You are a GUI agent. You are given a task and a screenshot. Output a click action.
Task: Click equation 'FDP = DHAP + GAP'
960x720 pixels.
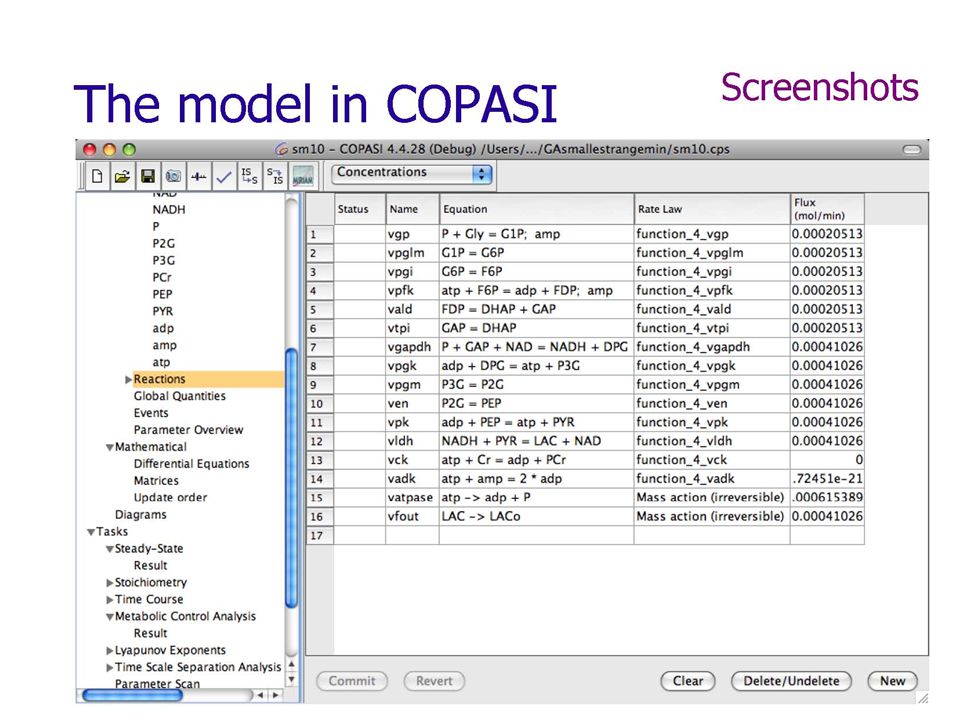pos(536,309)
